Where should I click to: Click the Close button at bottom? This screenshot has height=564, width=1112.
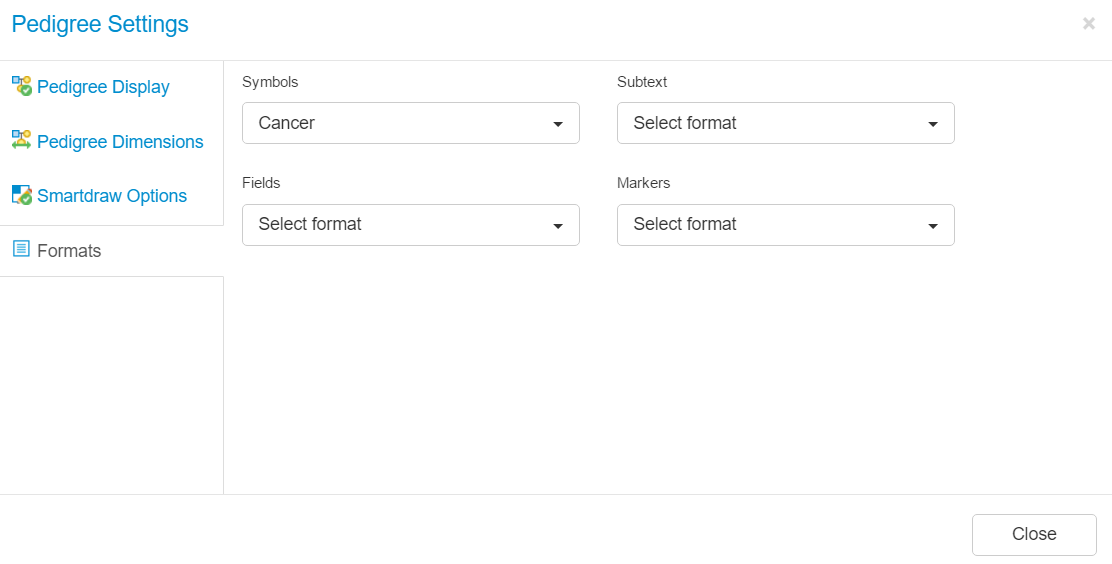click(1034, 534)
